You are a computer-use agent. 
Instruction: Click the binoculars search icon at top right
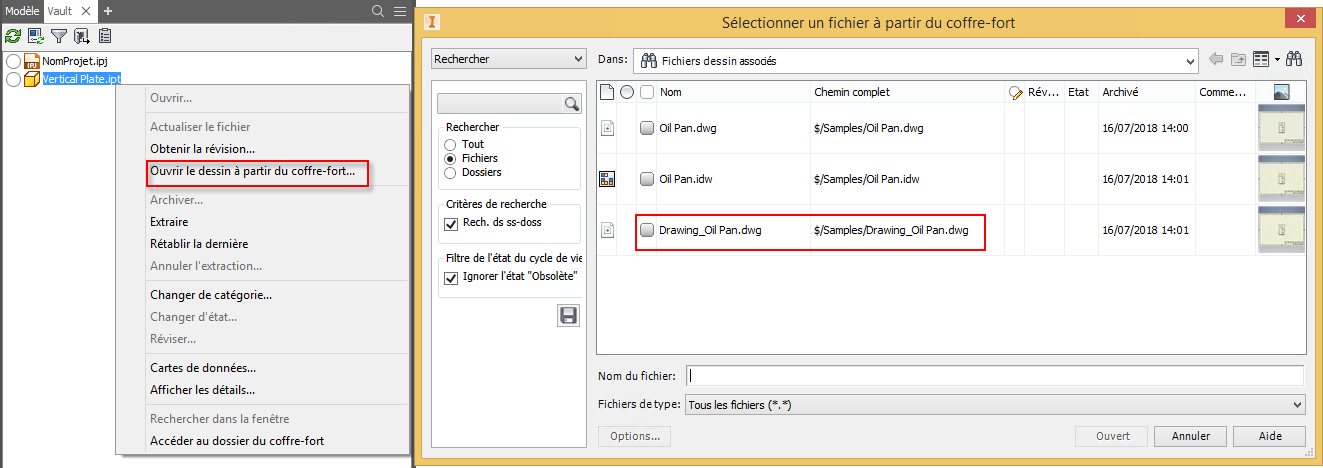[x=1294, y=60]
